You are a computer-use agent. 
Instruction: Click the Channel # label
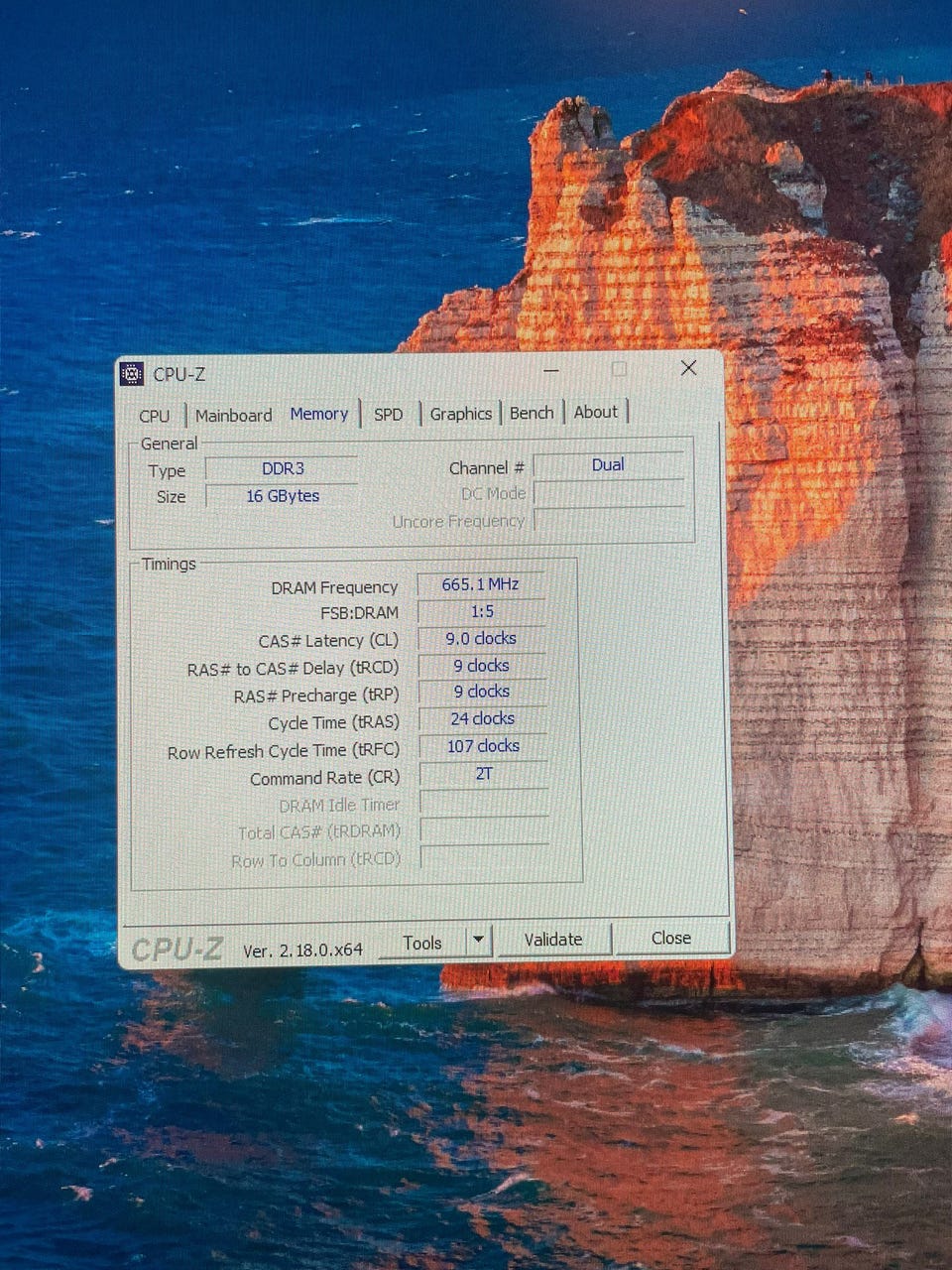486,467
